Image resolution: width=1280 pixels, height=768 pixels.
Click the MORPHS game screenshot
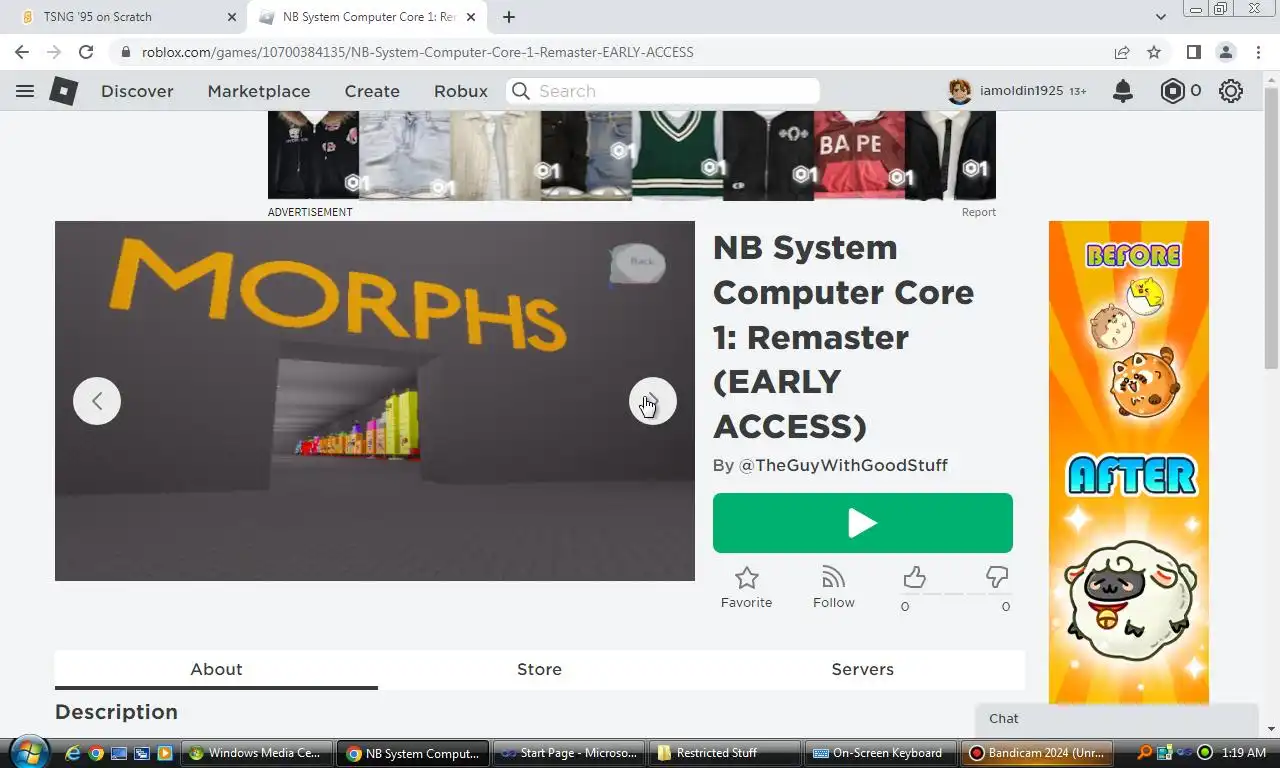pos(374,401)
